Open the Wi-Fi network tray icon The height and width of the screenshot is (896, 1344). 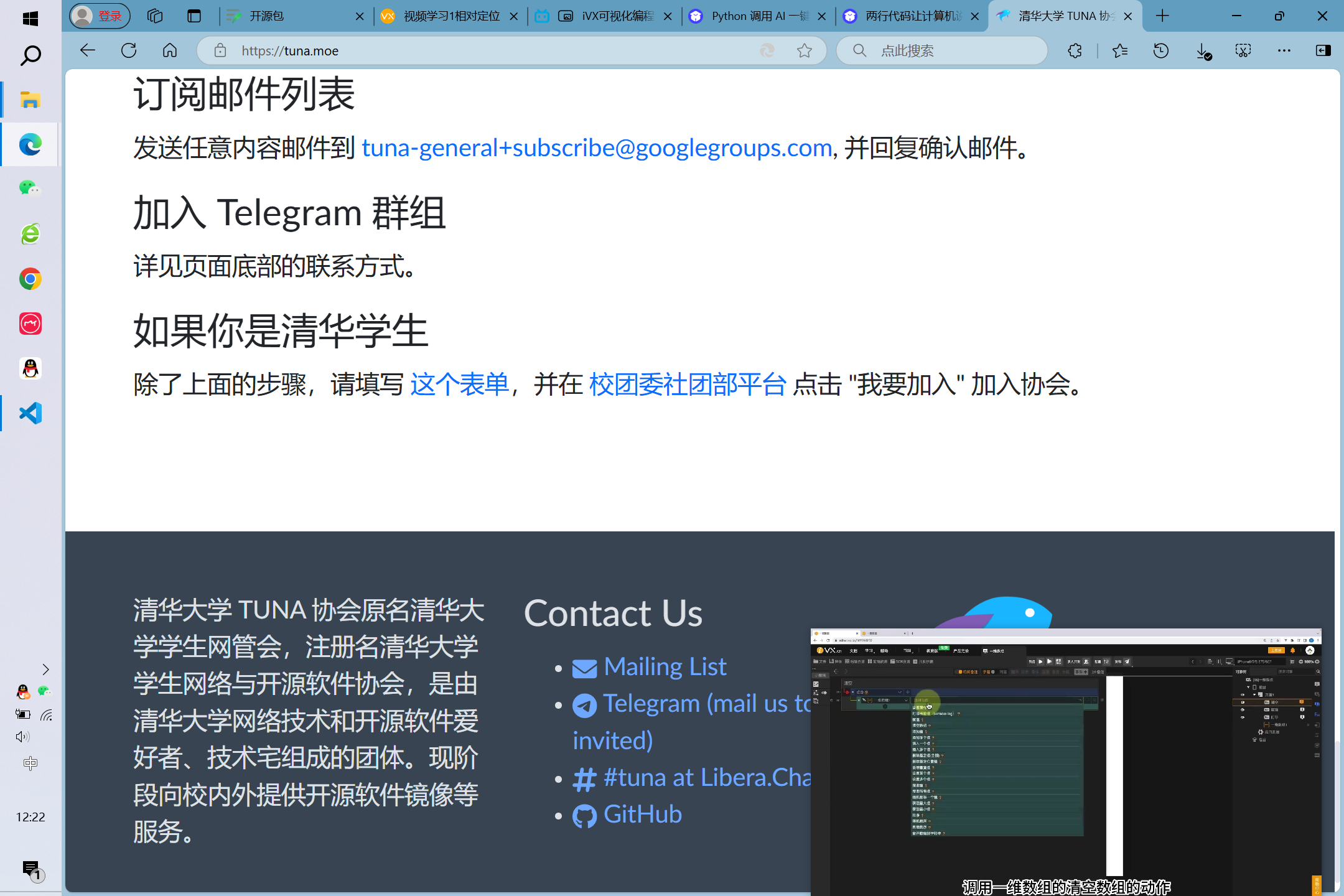(x=46, y=715)
